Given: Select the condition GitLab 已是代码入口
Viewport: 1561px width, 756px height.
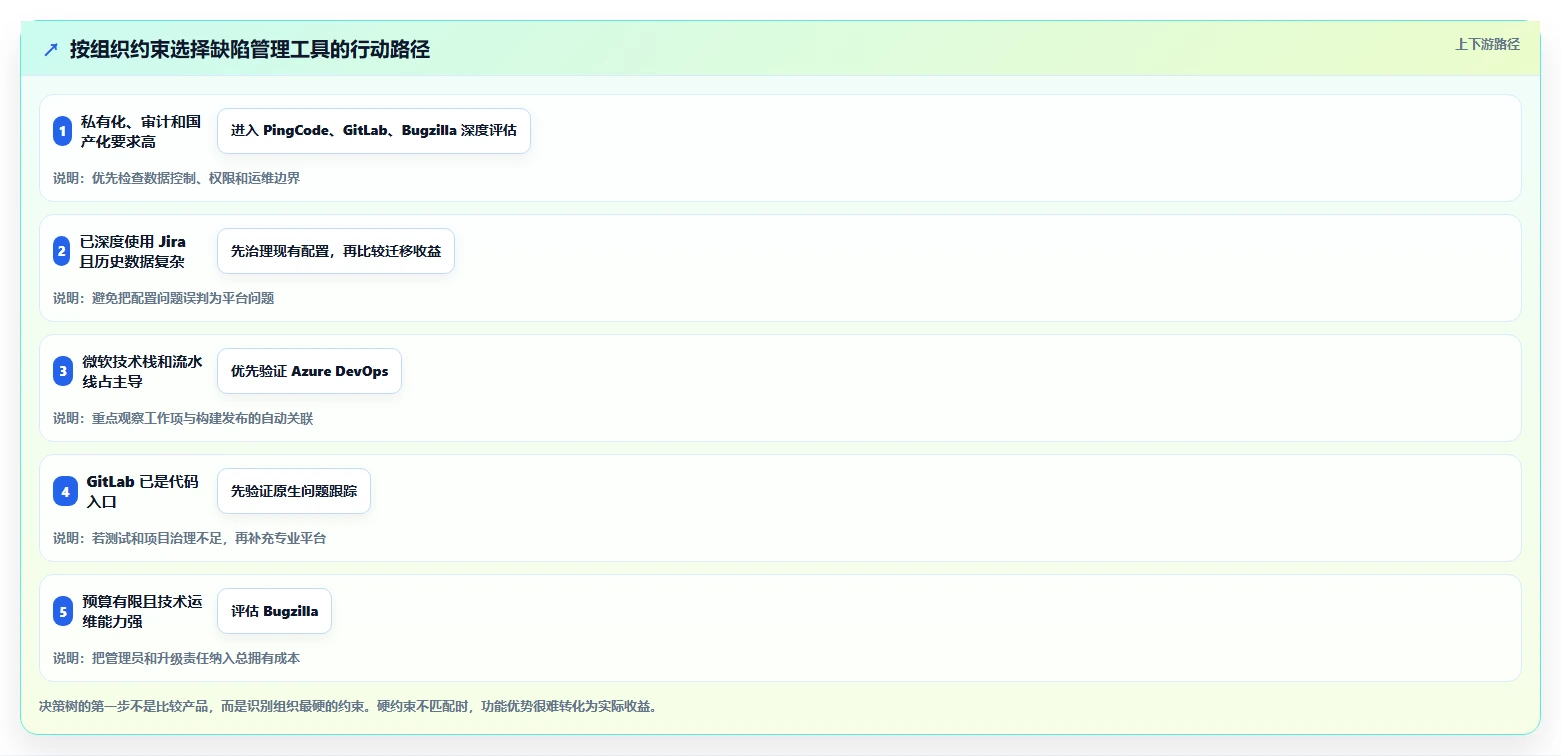Looking at the screenshot, I should tap(143, 491).
